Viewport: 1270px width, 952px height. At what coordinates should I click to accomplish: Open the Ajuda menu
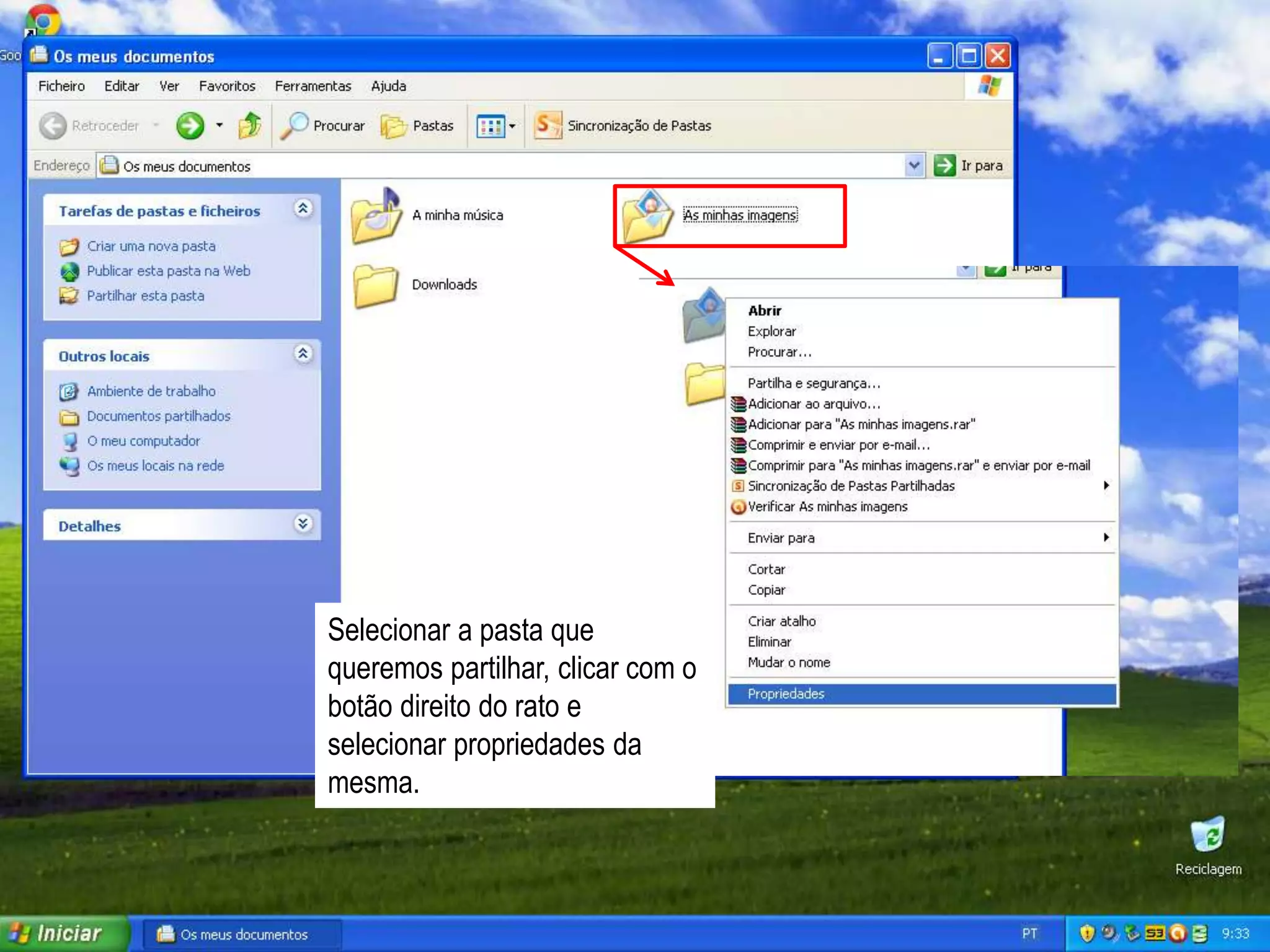pyautogui.click(x=388, y=86)
